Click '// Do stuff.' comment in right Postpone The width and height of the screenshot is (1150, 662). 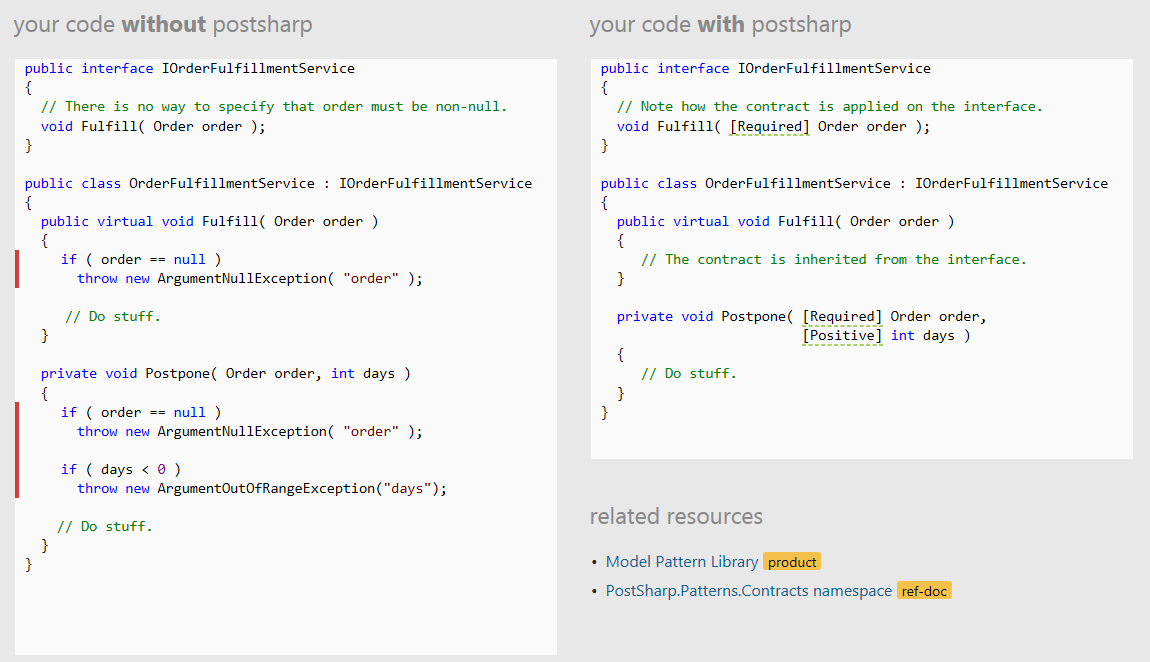pos(689,373)
